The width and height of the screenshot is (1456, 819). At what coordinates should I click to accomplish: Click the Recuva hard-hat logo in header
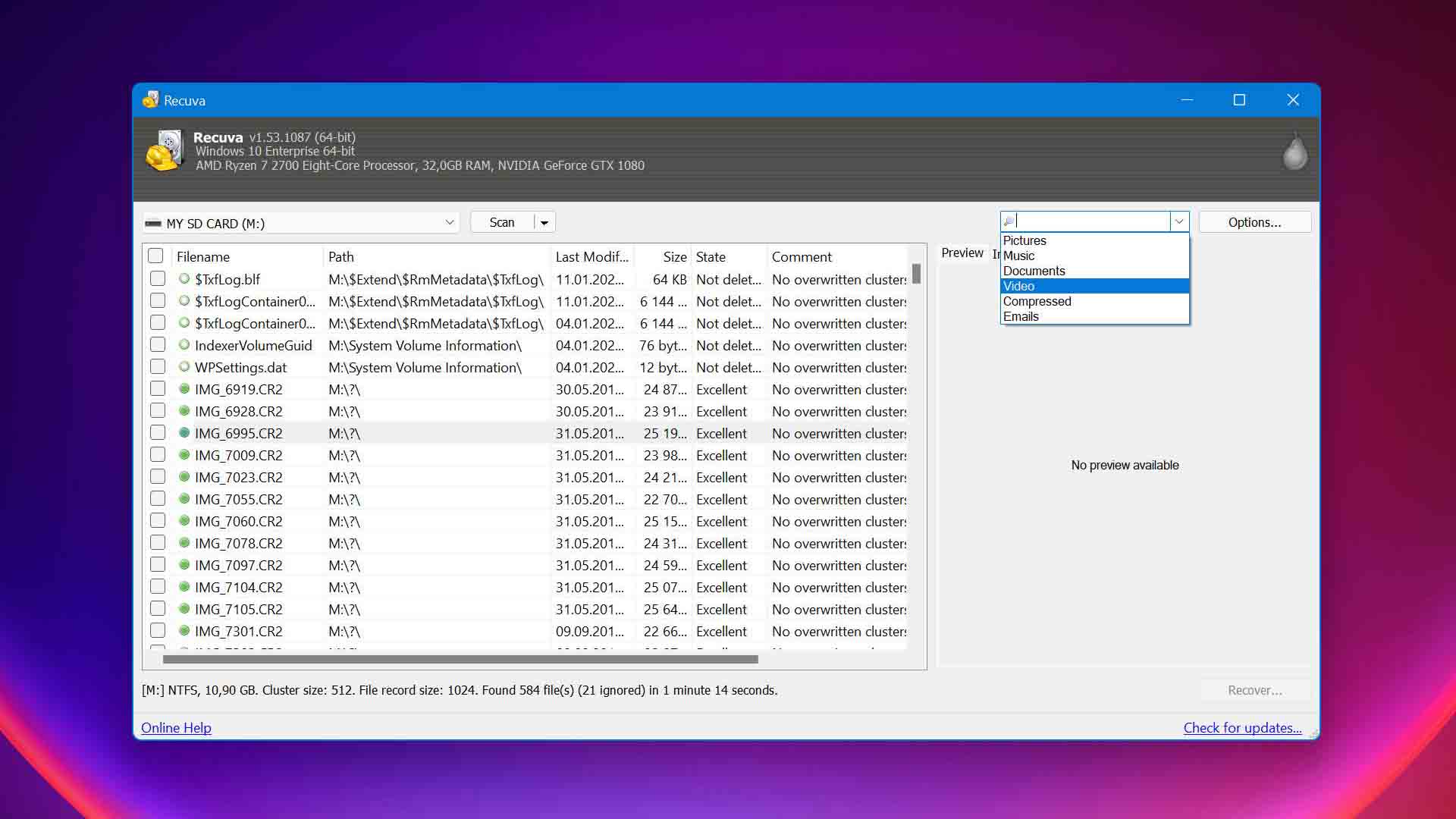point(165,151)
